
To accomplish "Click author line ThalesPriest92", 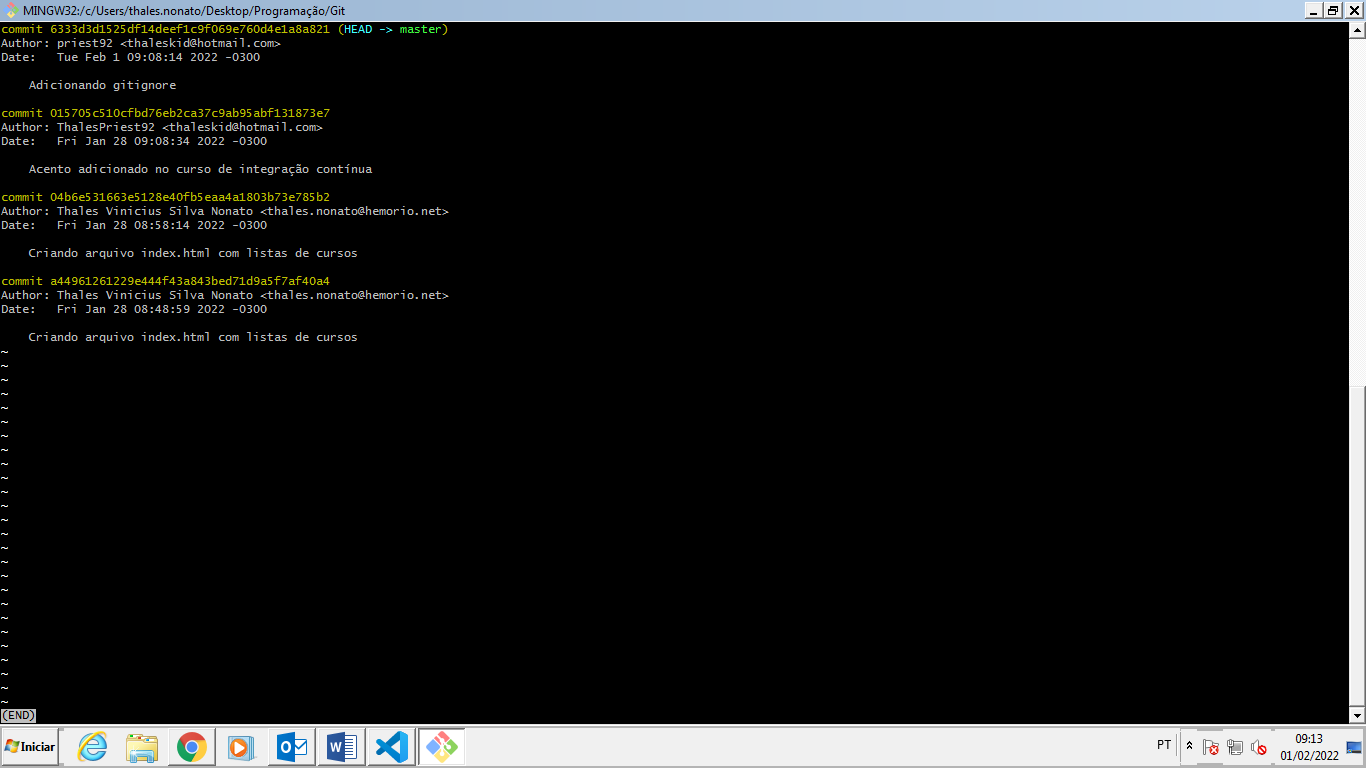I will (162, 127).
